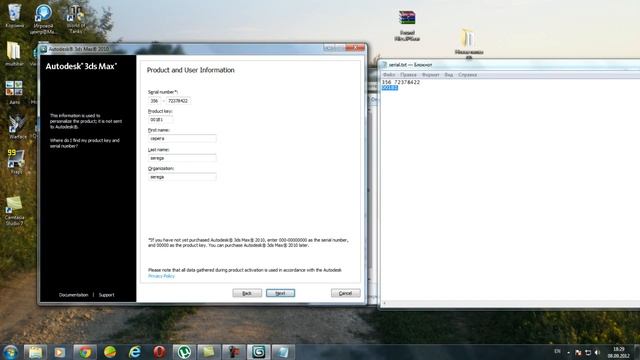Open the Формат menu in Notepad
The height and width of the screenshot is (360, 640).
(431, 75)
